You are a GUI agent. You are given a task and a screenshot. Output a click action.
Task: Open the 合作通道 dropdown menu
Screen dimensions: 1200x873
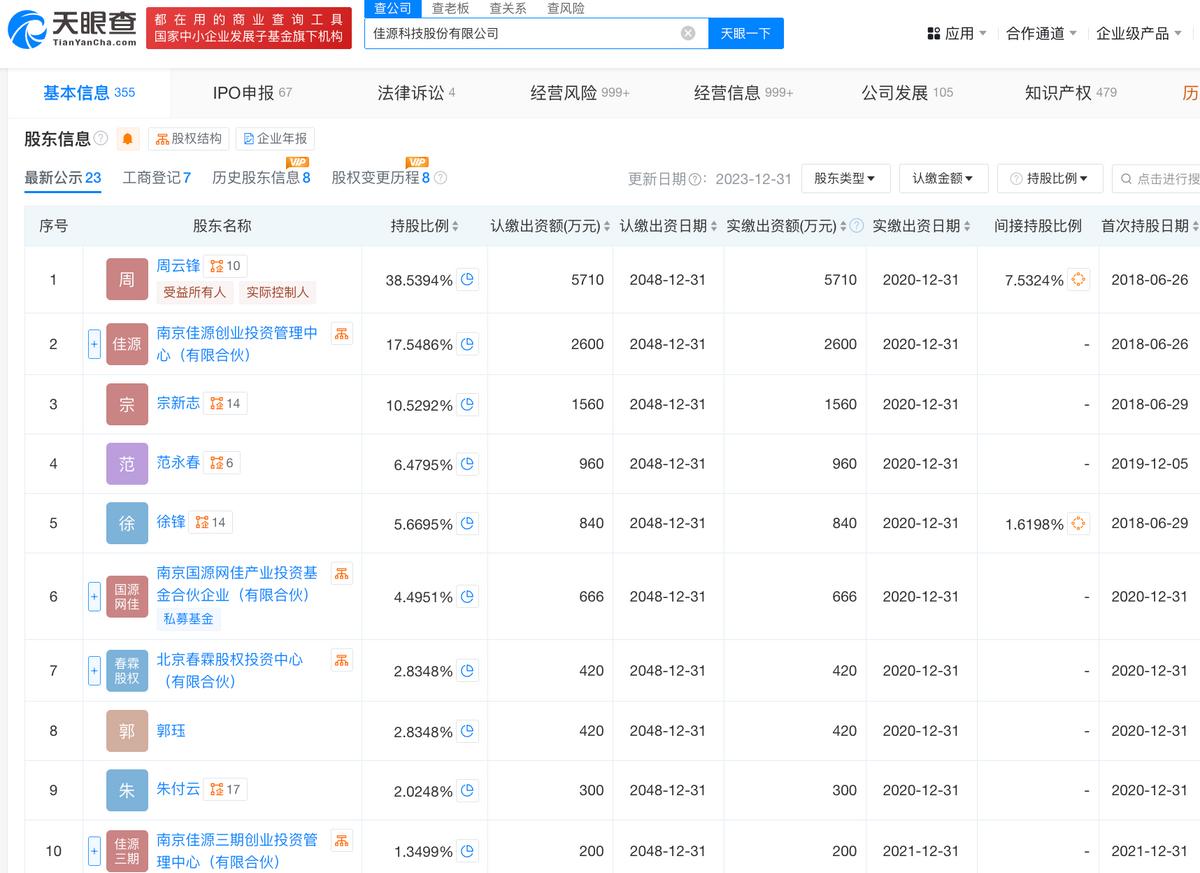1041,33
